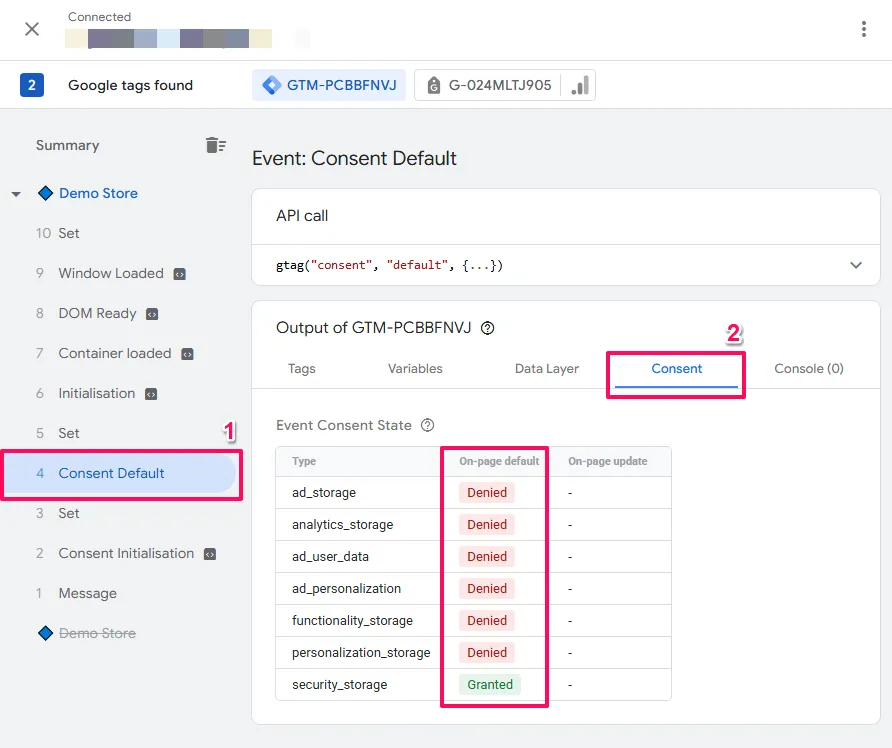Open the three-dot overflow menu
Viewport: 892px width, 748px height.
[864, 29]
